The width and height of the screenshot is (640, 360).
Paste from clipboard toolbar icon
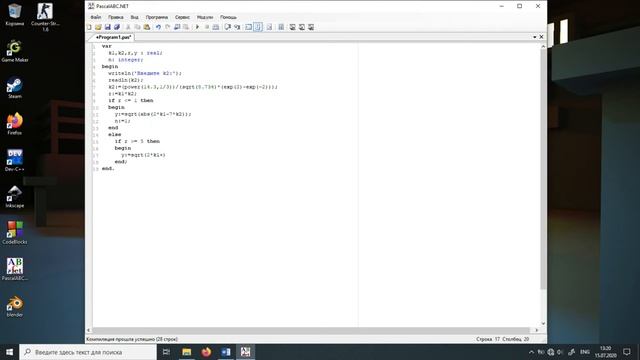[x=147, y=27]
